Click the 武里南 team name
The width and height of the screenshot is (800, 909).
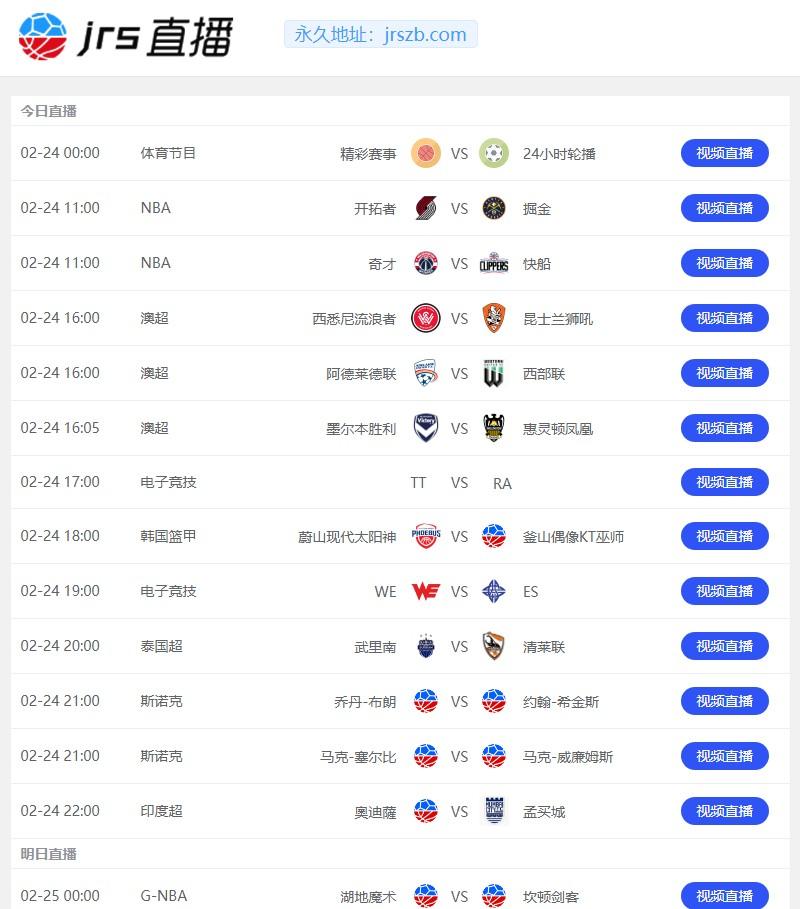pyautogui.click(x=375, y=647)
